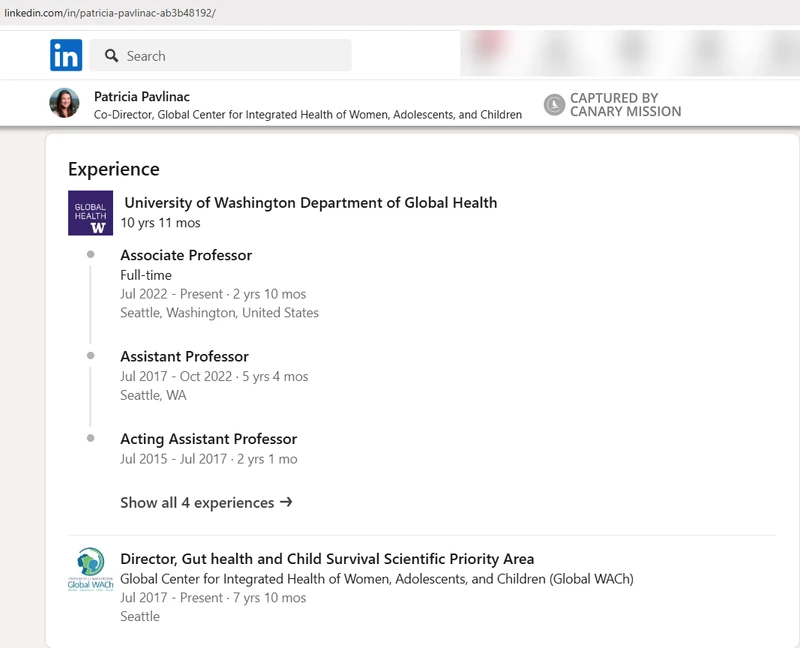Select the Acting Assistant Professor title

click(x=209, y=439)
